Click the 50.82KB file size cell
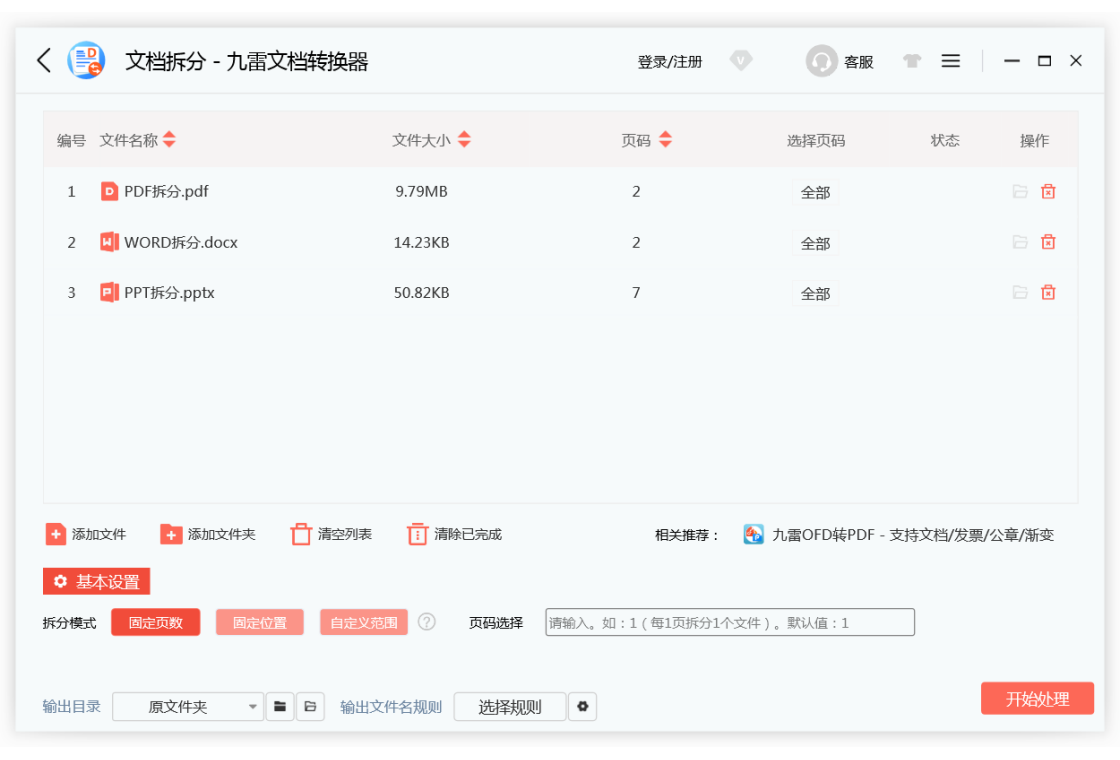This screenshot has width=1120, height=760. click(421, 293)
